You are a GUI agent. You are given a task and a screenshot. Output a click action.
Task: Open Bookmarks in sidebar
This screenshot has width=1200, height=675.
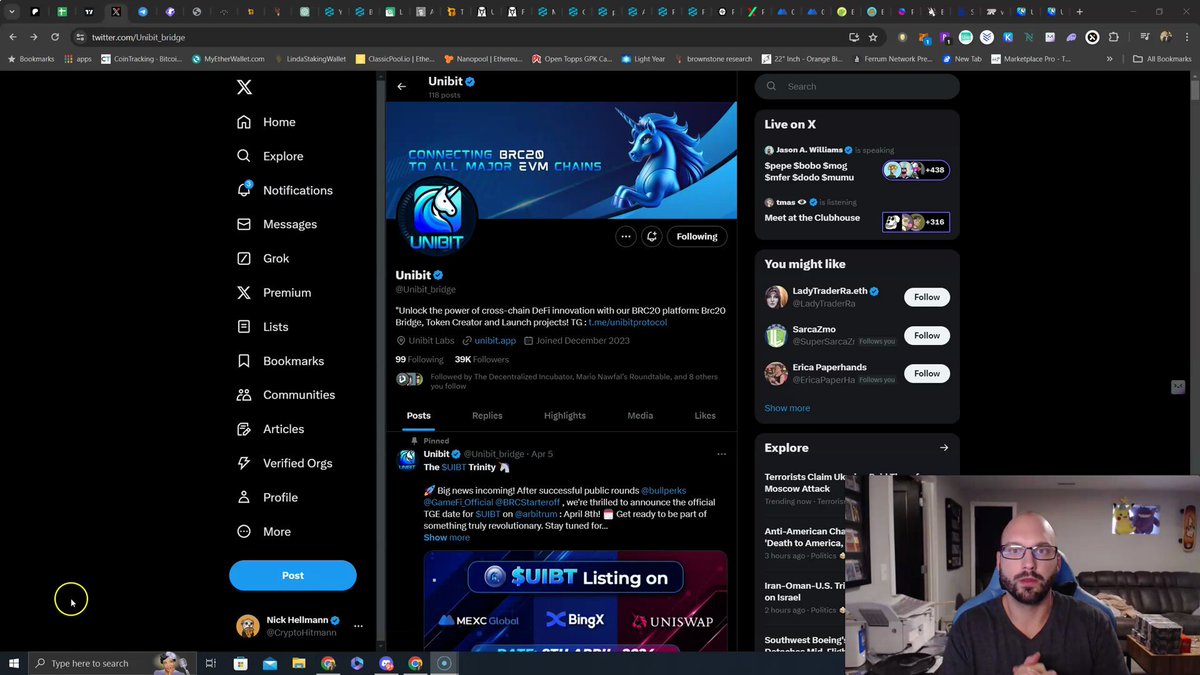pos(280,361)
